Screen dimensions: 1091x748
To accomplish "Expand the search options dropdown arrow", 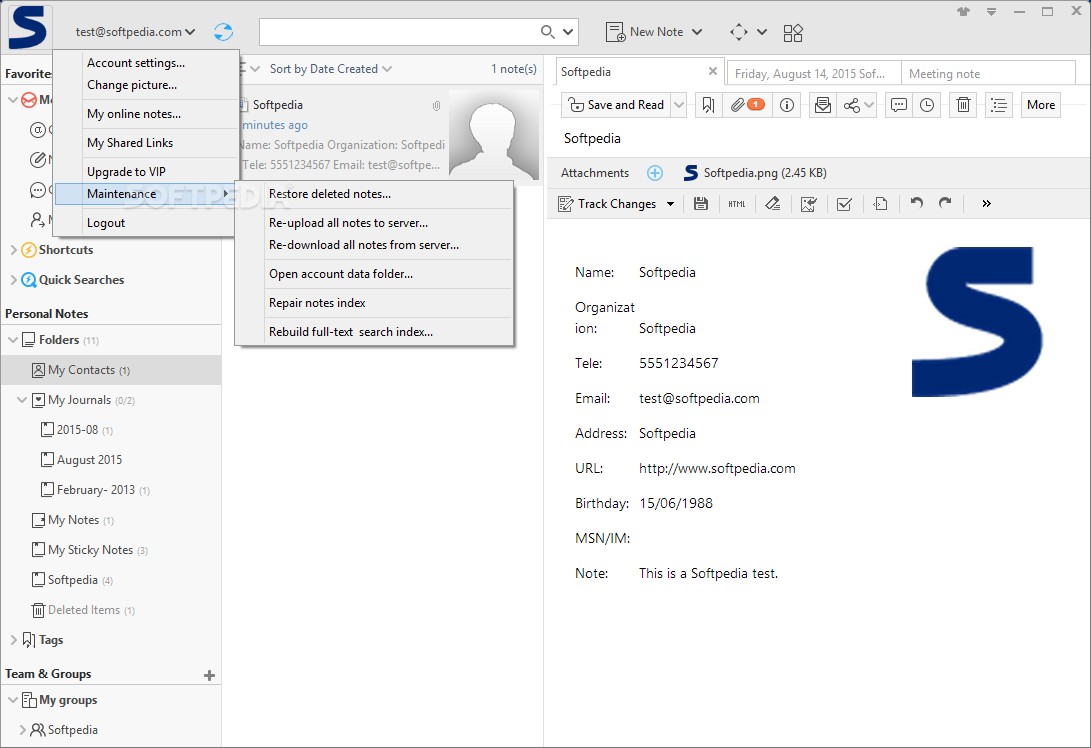I will (568, 32).
